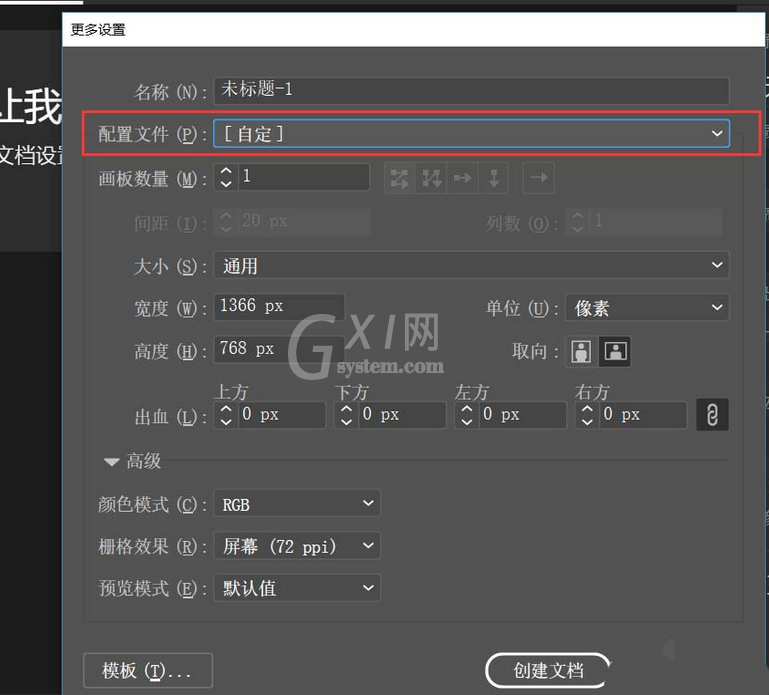
Task: Open the 大小 size dropdown
Action: point(471,265)
